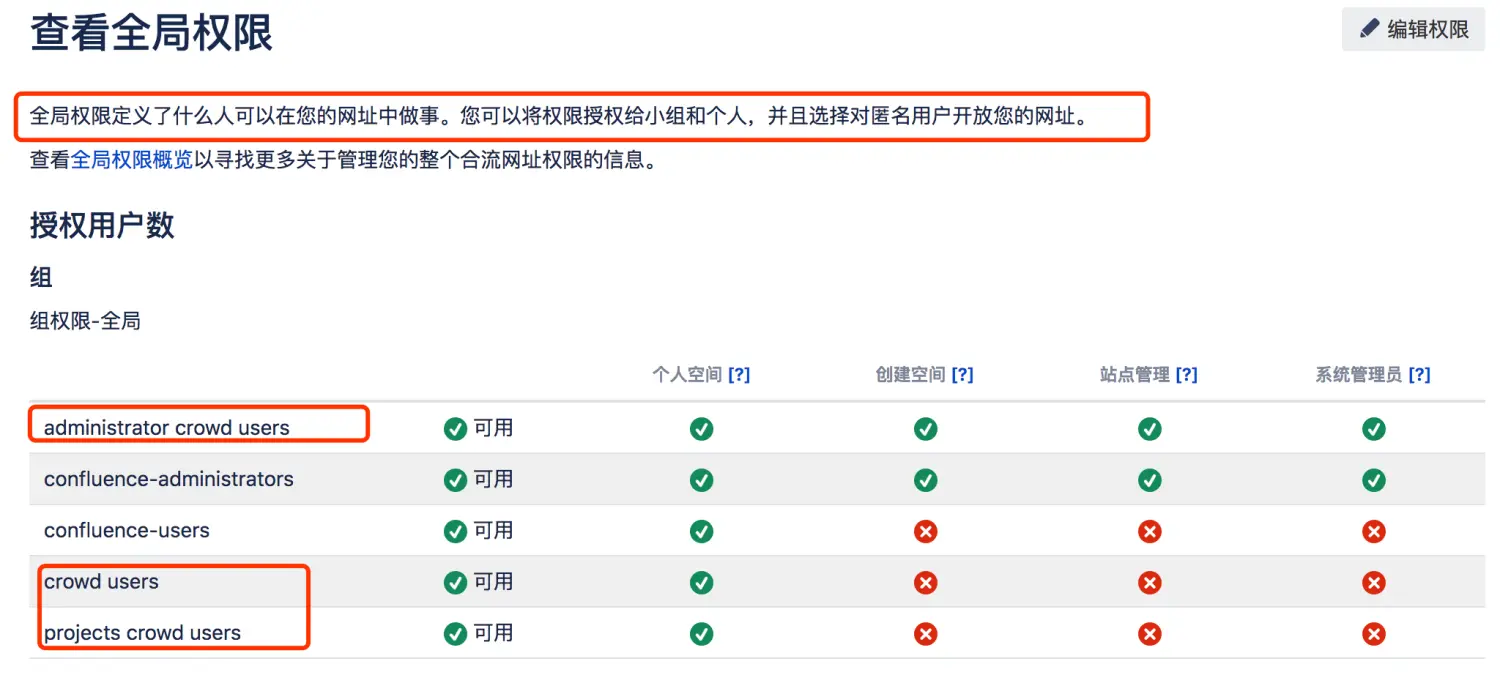1500x675 pixels.
Task: Click red cross for crowd users 系统管理员
Action: tap(1374, 582)
